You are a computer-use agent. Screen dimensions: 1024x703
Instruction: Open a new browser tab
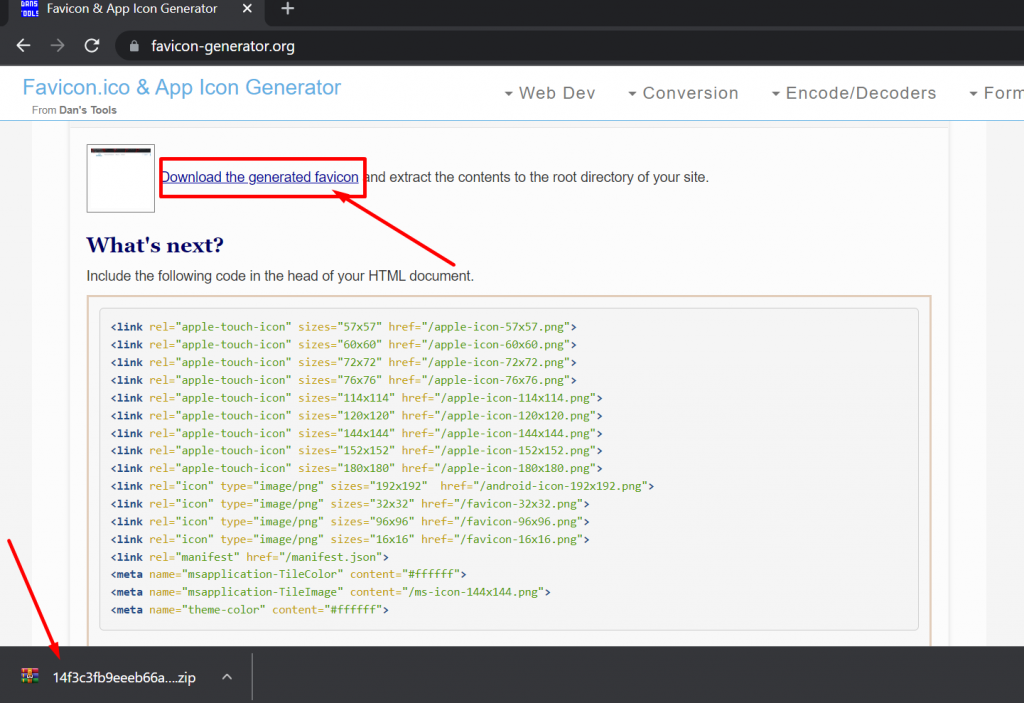pos(288,9)
